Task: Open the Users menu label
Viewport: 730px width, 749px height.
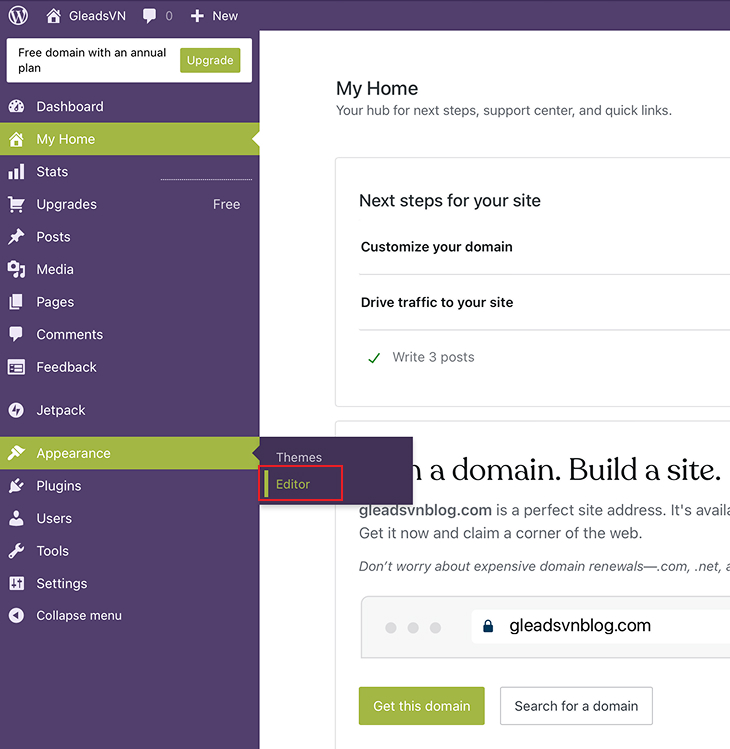Action: point(54,518)
